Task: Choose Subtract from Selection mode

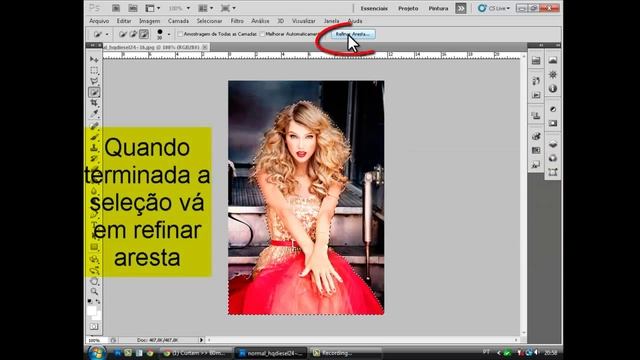Action: point(144,34)
